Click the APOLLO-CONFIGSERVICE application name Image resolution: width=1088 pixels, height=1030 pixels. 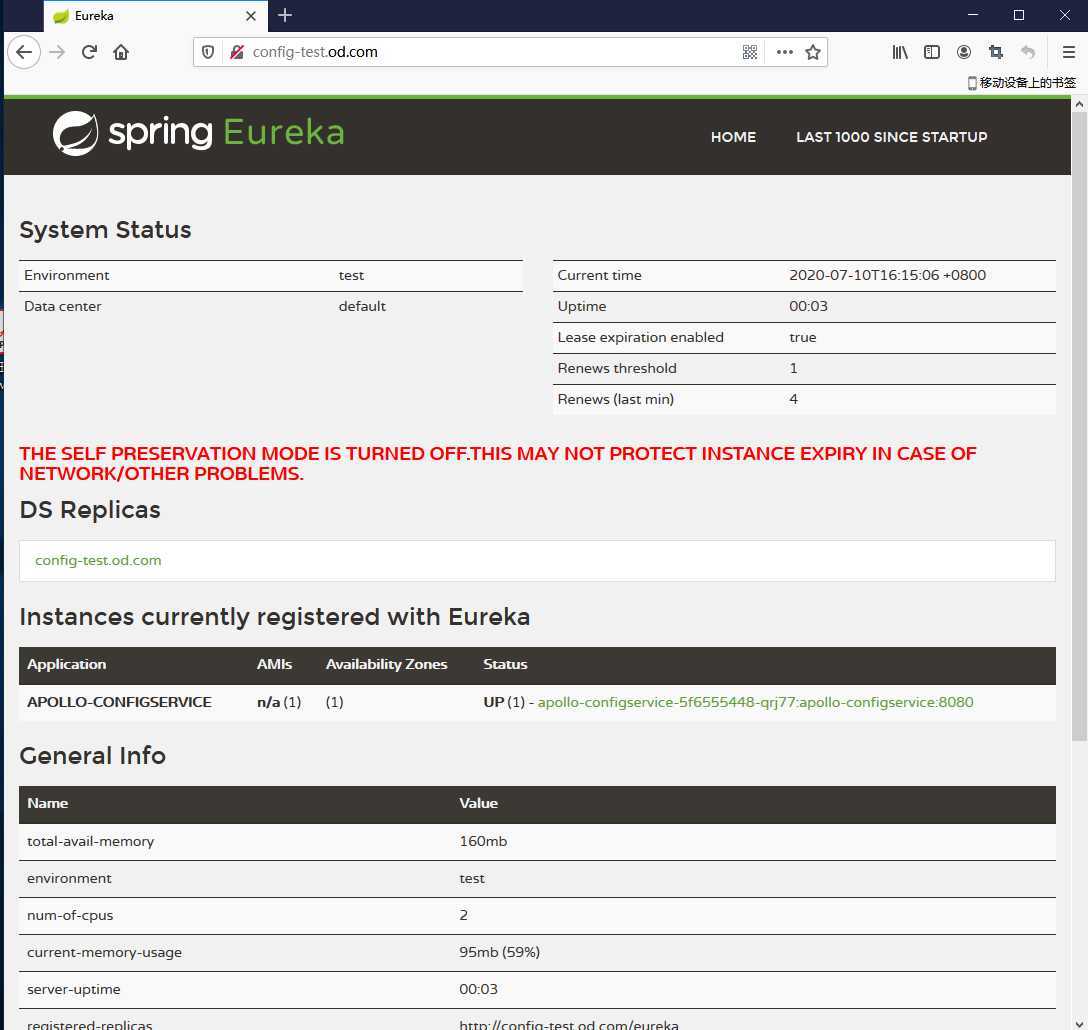click(119, 702)
